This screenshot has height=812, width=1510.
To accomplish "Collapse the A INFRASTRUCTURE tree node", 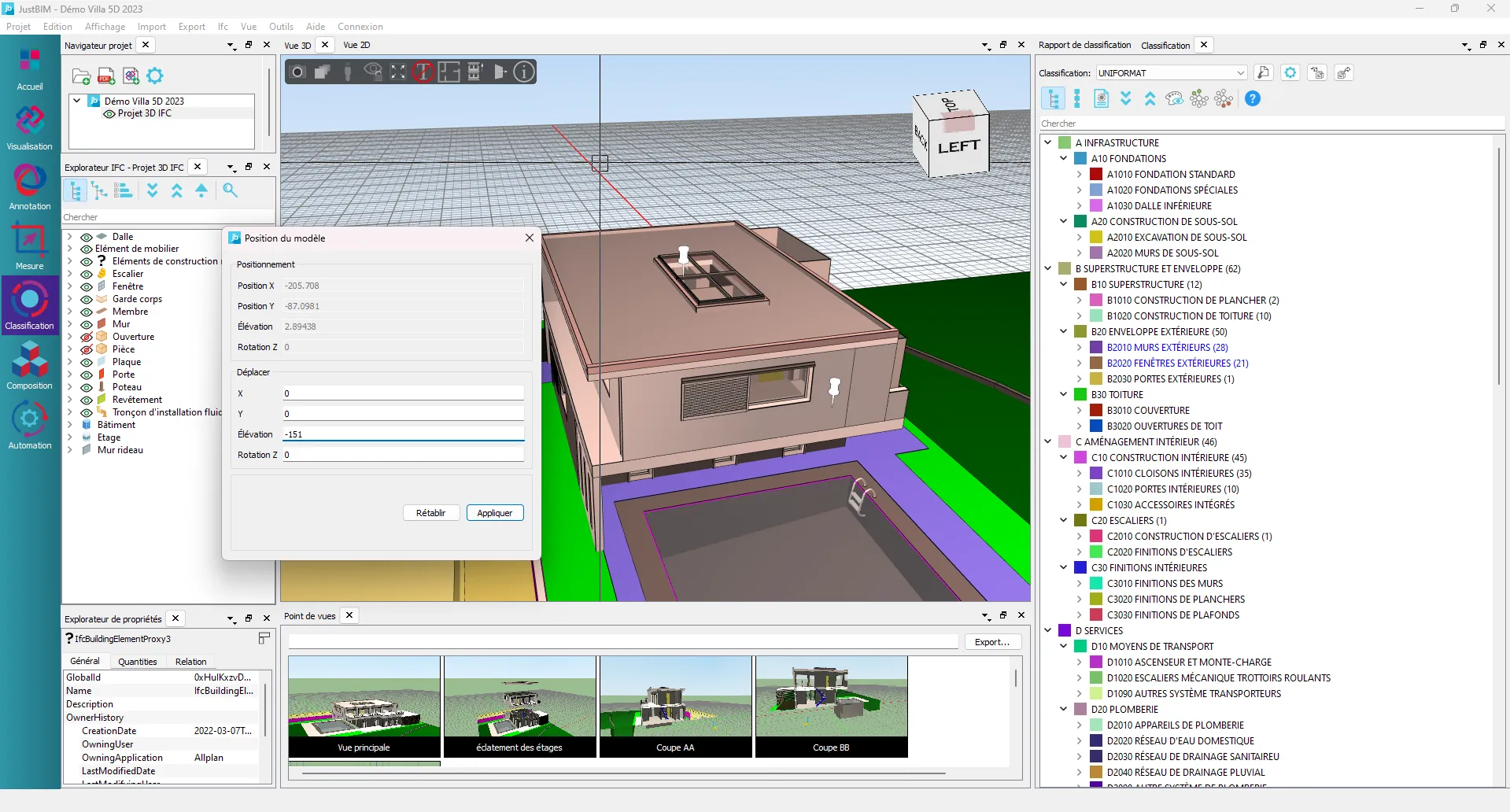I will [x=1047, y=142].
